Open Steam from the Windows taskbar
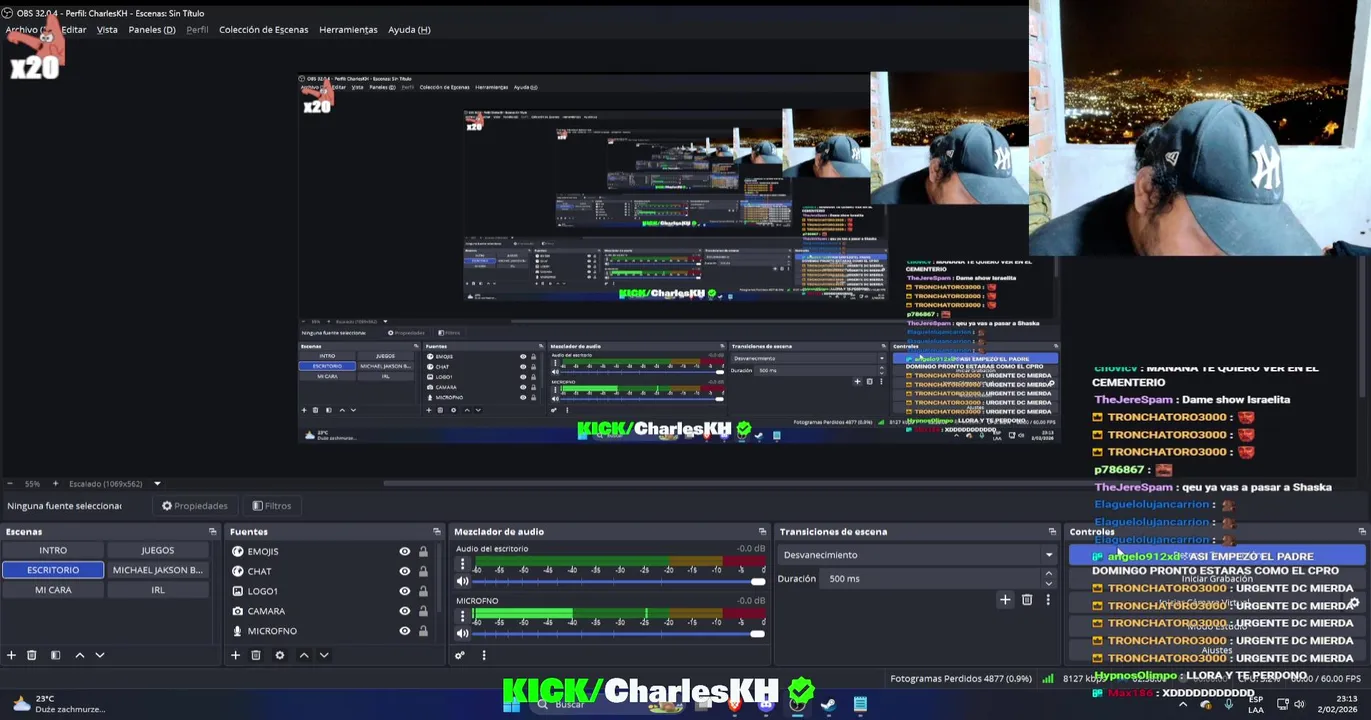The height and width of the screenshot is (720, 1371). pyautogui.click(x=828, y=704)
